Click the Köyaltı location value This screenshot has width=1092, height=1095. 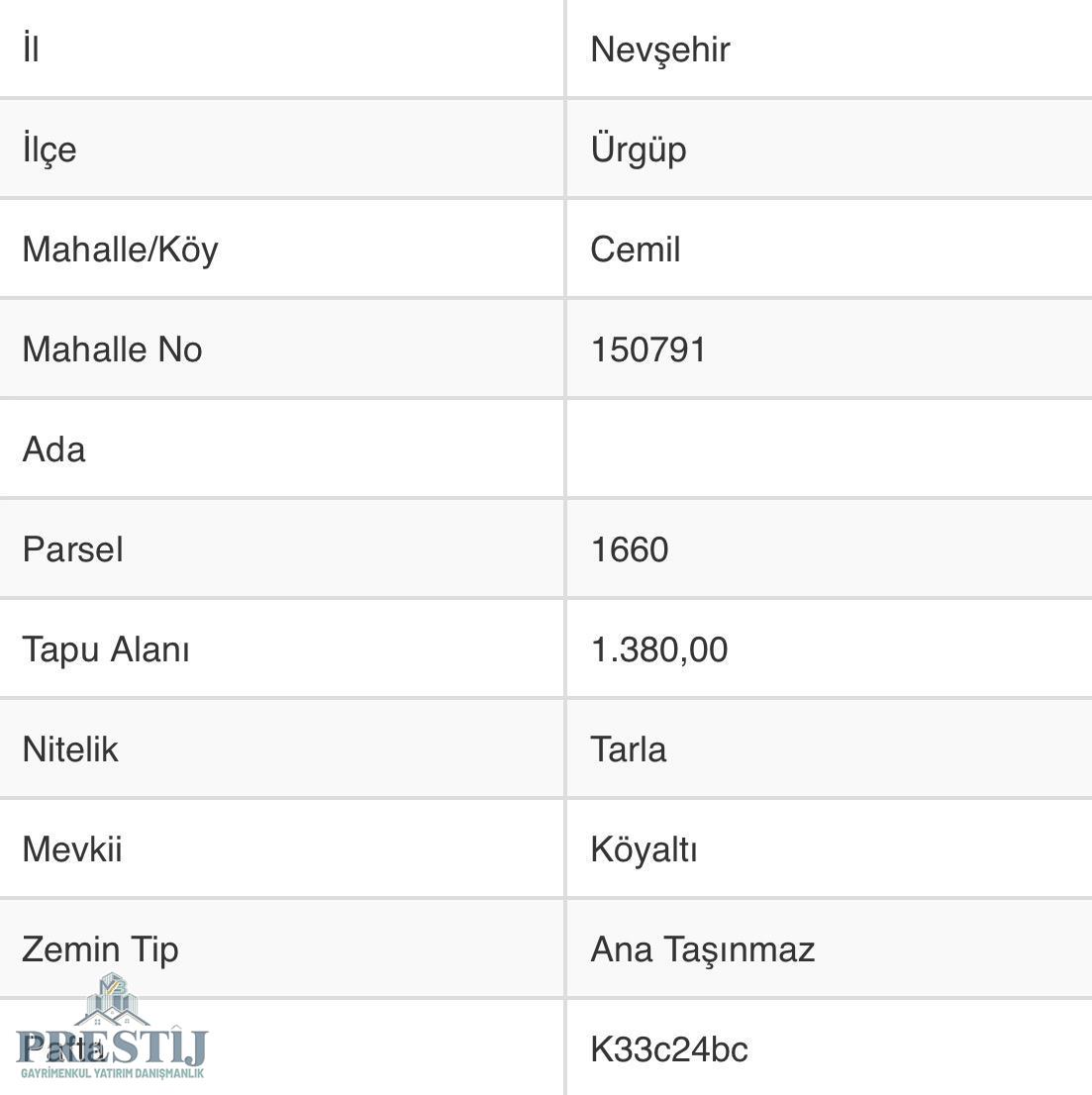(x=645, y=849)
